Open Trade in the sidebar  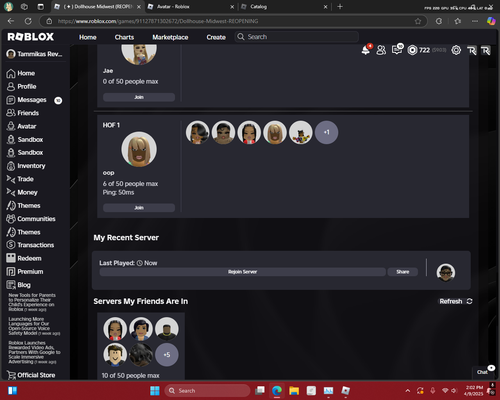(20, 179)
